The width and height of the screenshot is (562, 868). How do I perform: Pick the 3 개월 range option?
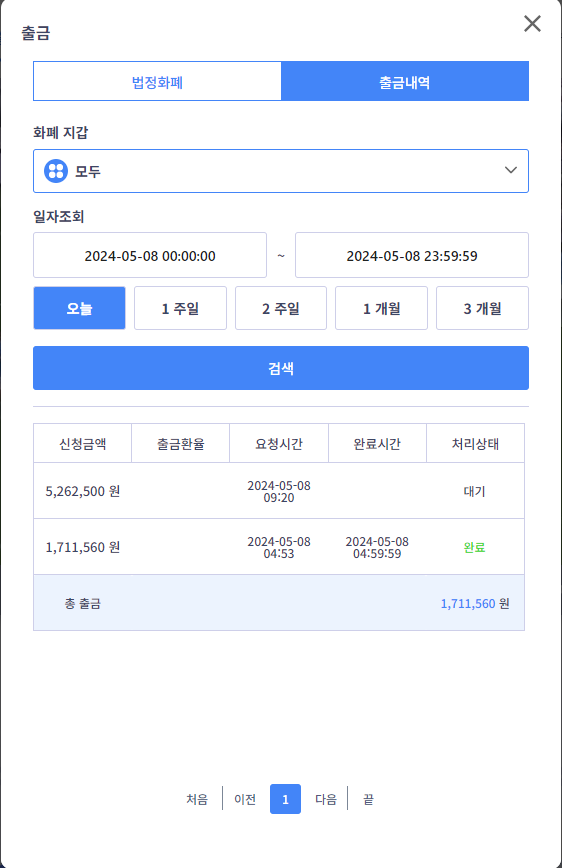482,308
